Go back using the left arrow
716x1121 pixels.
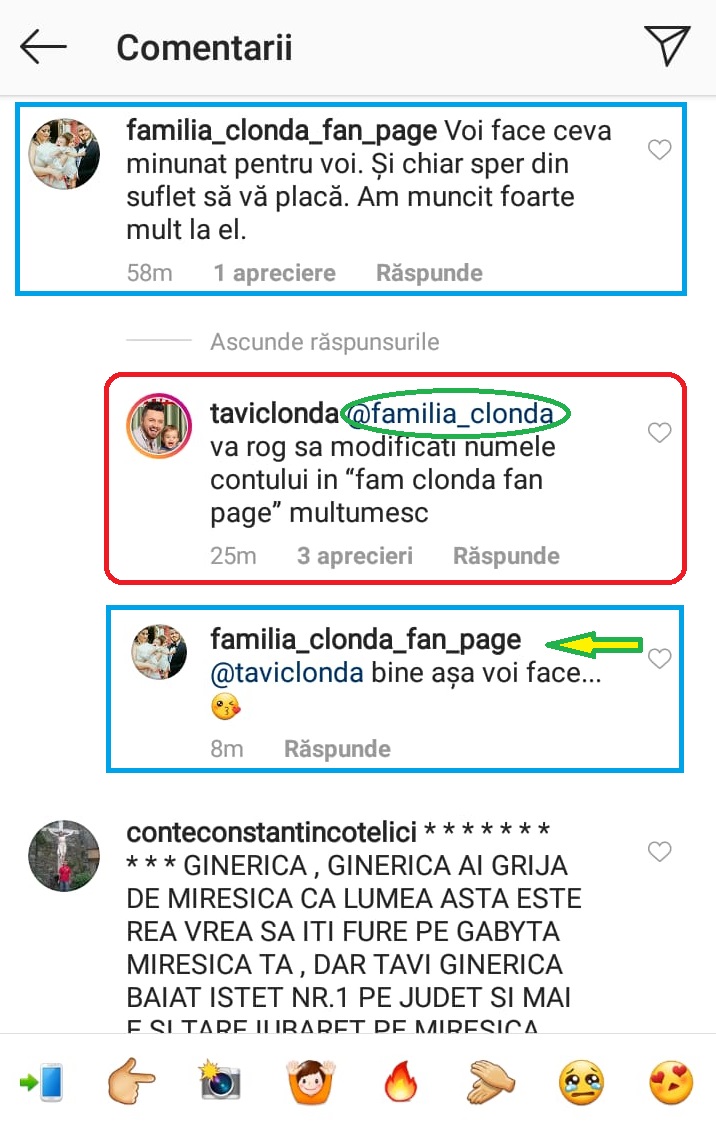click(43, 47)
